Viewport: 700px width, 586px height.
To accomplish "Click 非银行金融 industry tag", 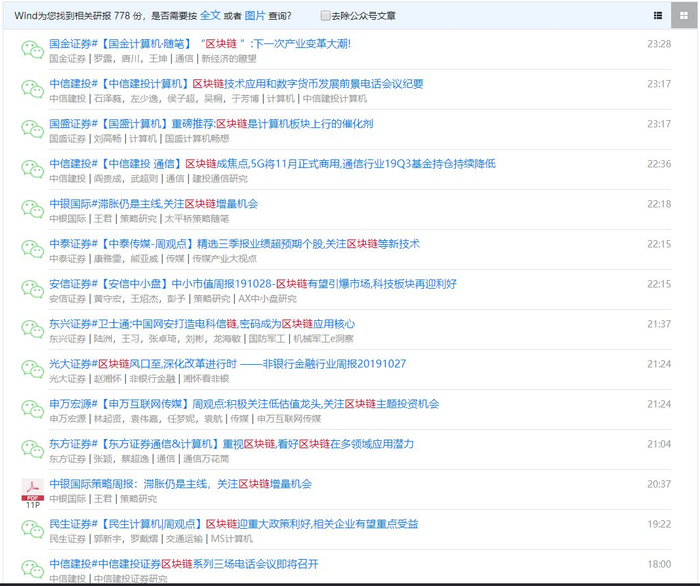I will point(152,379).
